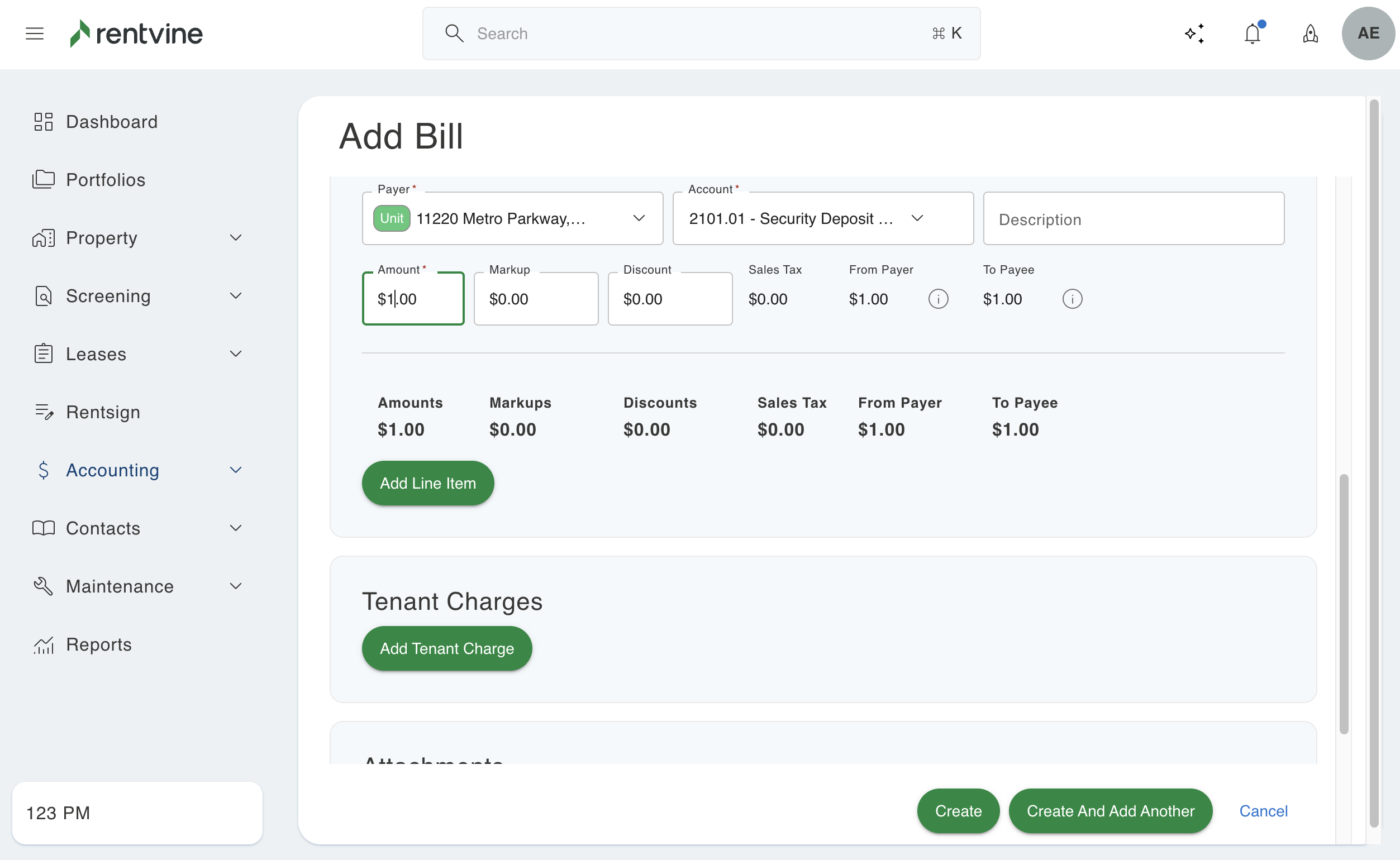Viewport: 1400px width, 860px height.
Task: Click the rentvine logo
Action: (x=136, y=34)
